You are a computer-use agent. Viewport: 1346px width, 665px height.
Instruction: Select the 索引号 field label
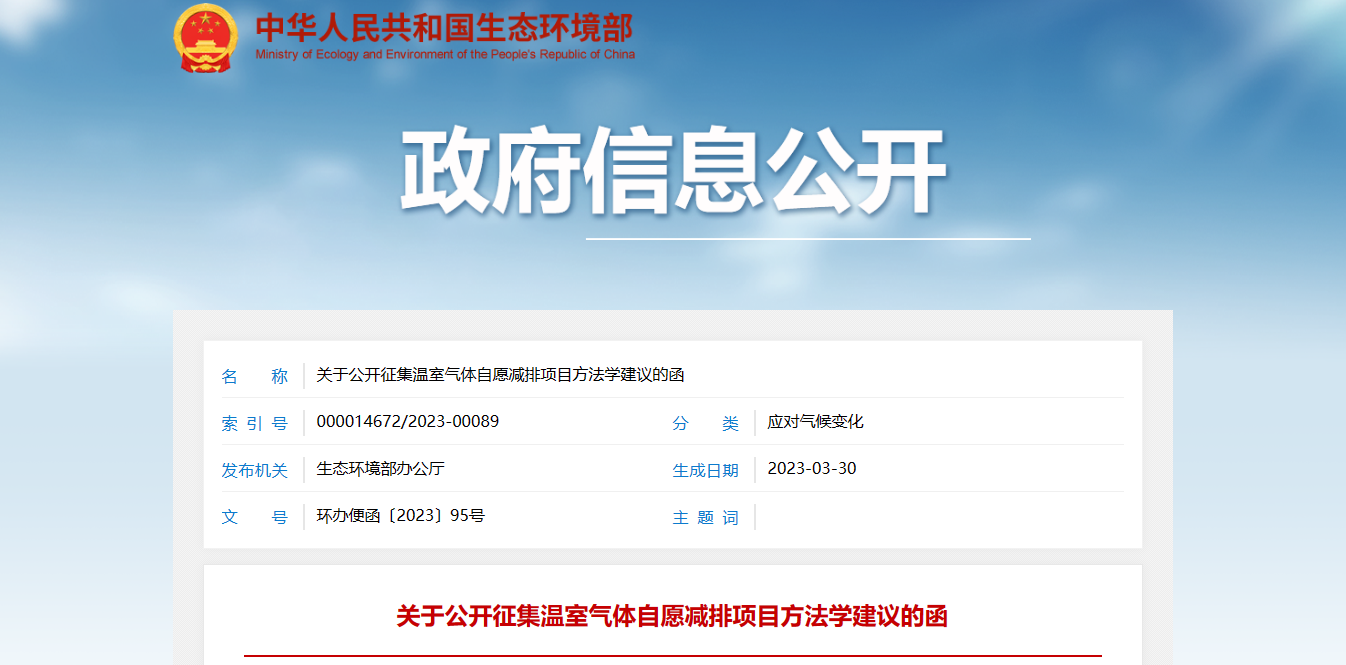(x=254, y=423)
